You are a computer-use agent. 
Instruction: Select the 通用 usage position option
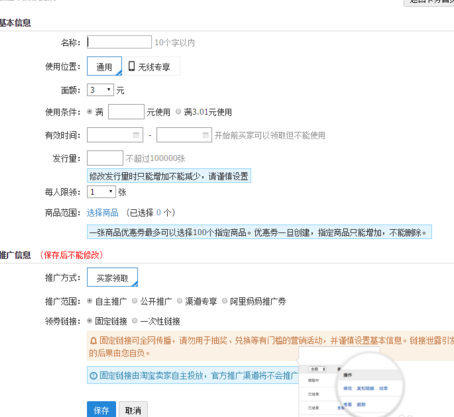click(x=104, y=66)
